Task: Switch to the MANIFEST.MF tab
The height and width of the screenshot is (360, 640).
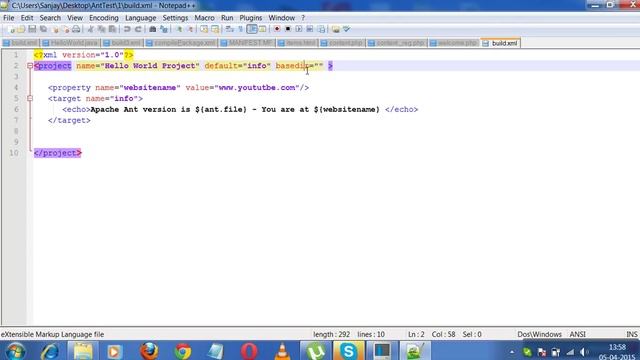Action: (x=247, y=43)
